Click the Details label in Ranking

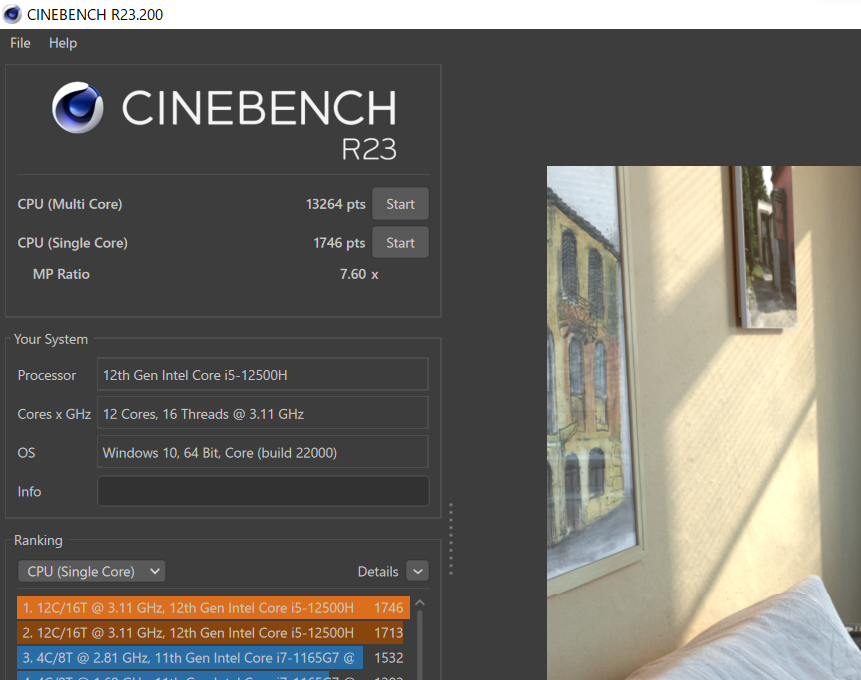pyautogui.click(x=378, y=571)
